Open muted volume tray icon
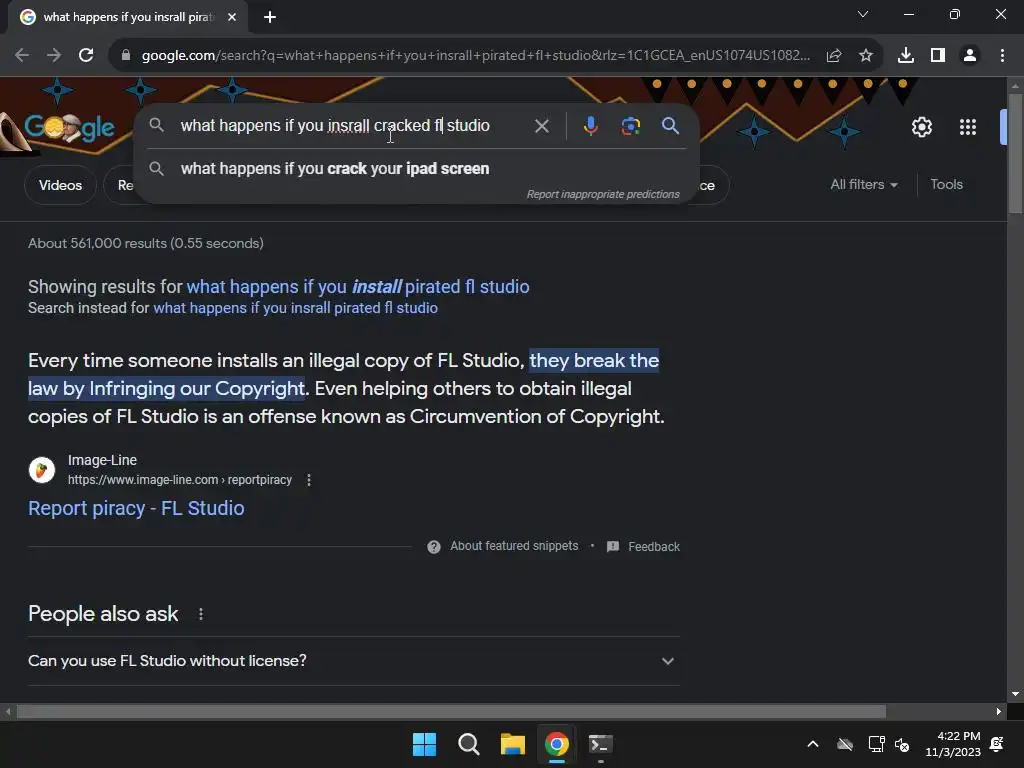 (902, 744)
